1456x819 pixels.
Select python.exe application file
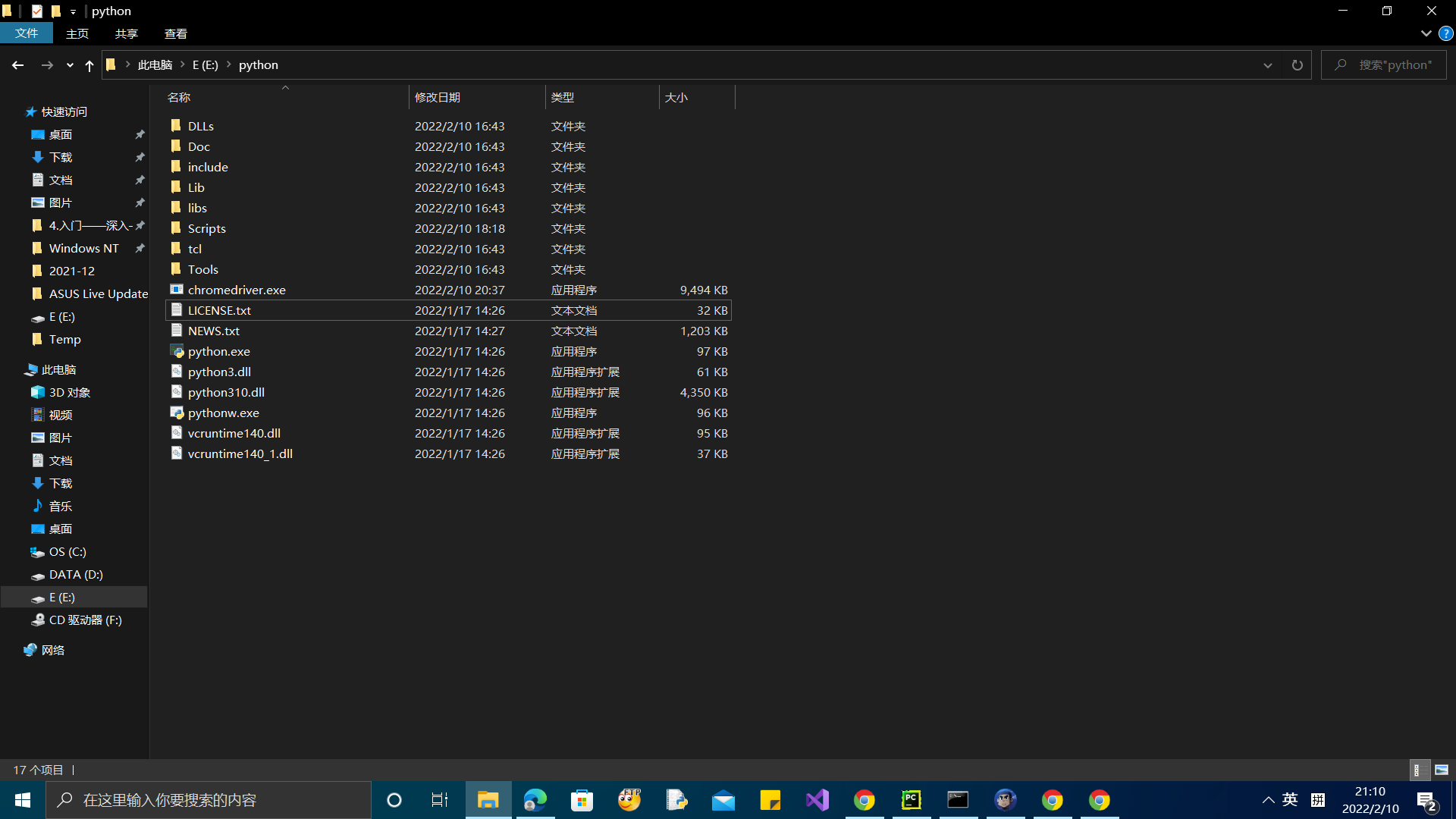pos(218,351)
